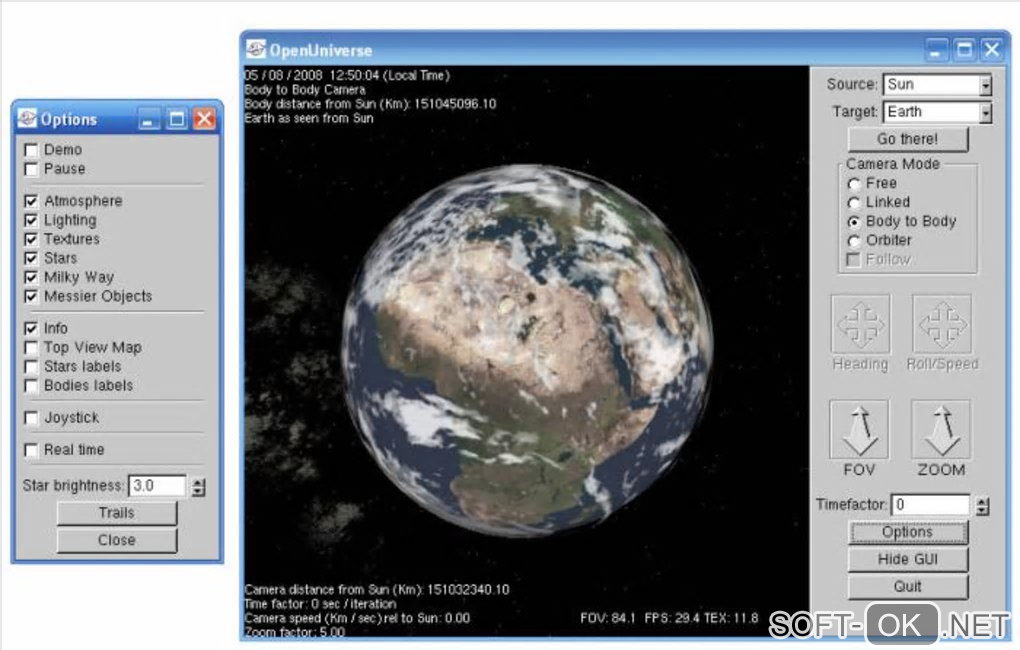The image size is (1020, 650).
Task: Click the date and time readout text
Action: [x=347, y=75]
